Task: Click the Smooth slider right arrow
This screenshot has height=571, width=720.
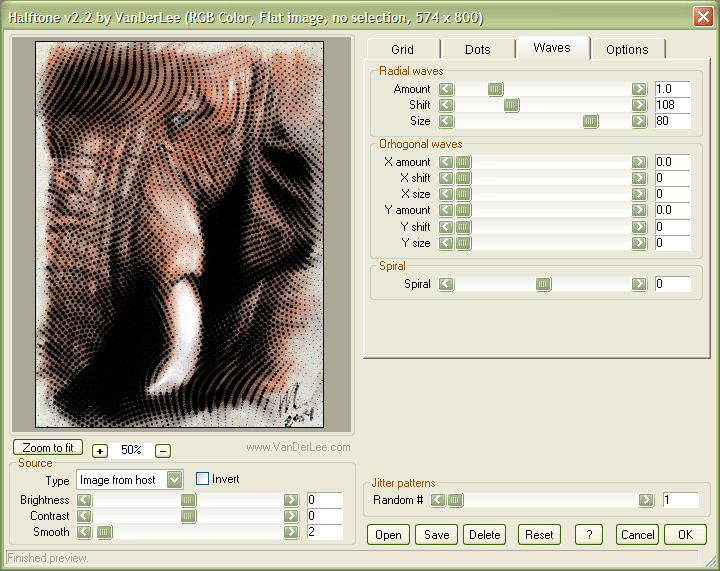Action: coord(290,532)
